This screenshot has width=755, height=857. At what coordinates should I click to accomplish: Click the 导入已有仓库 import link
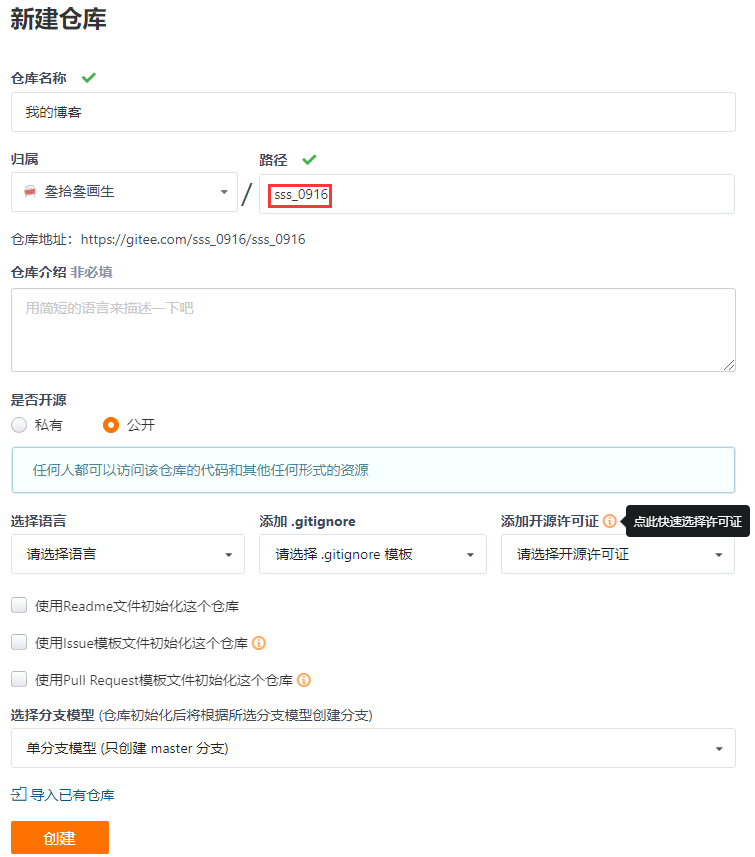tap(72, 795)
